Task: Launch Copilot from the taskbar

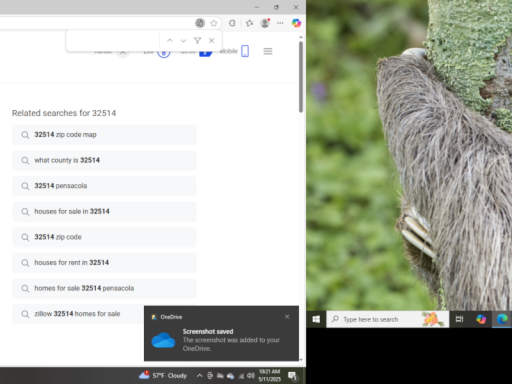Action: click(x=481, y=319)
